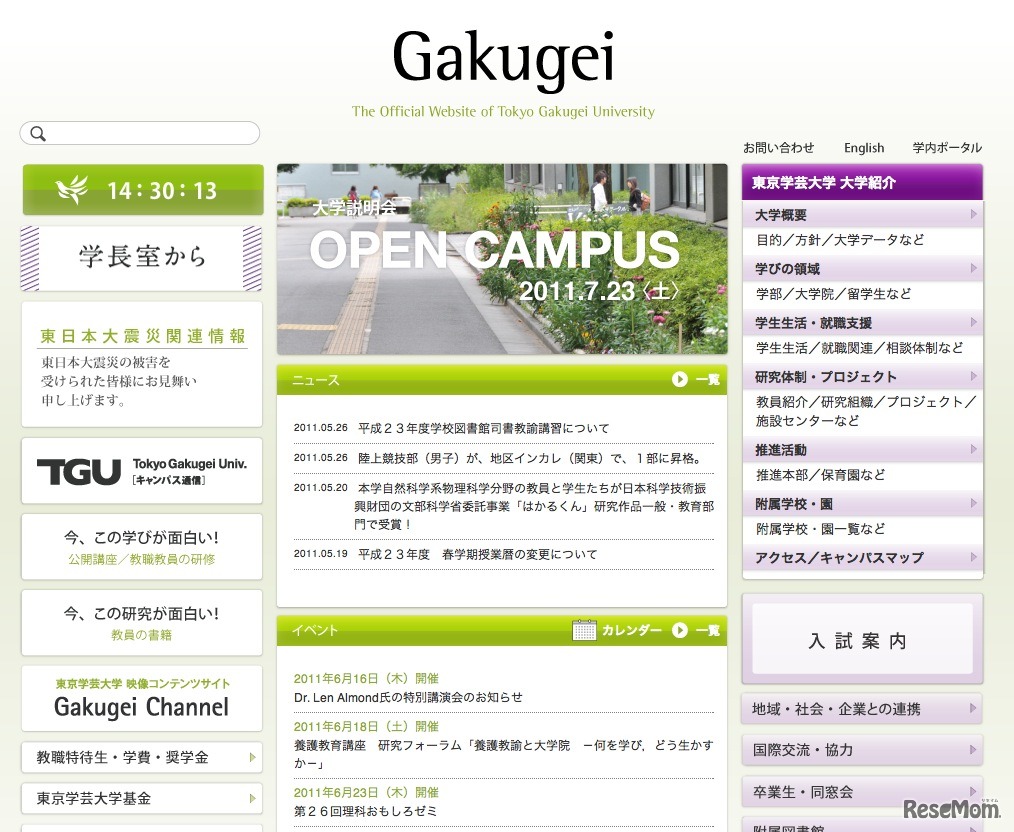Open 教職特待生・学費・奨学金 via its arrow
The image size is (1014, 832).
click(x=254, y=758)
